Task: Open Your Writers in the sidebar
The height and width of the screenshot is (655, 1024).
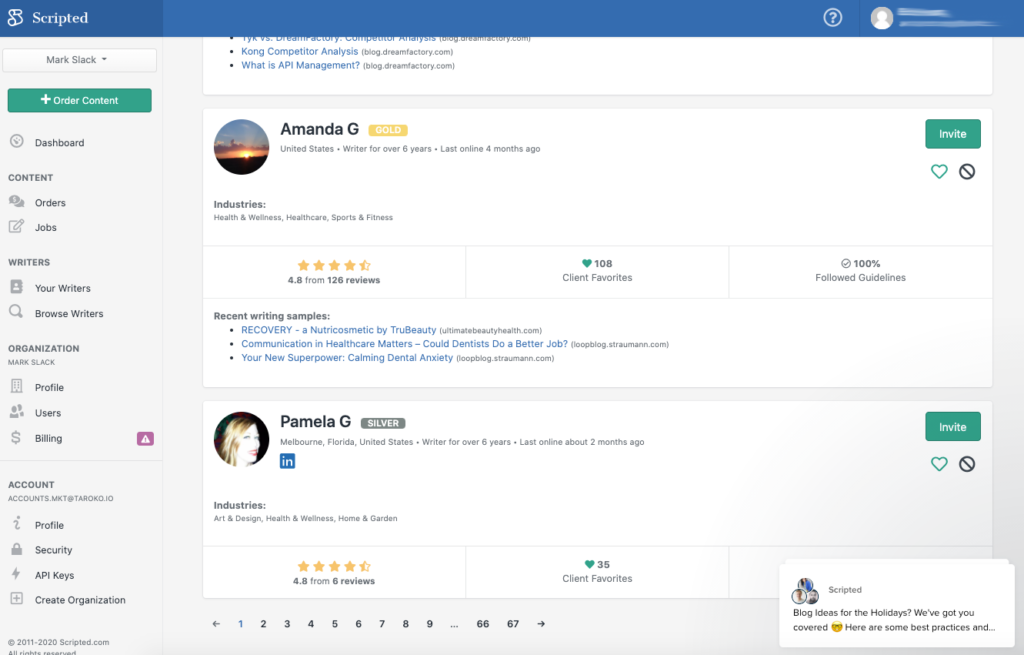Action: 63,288
